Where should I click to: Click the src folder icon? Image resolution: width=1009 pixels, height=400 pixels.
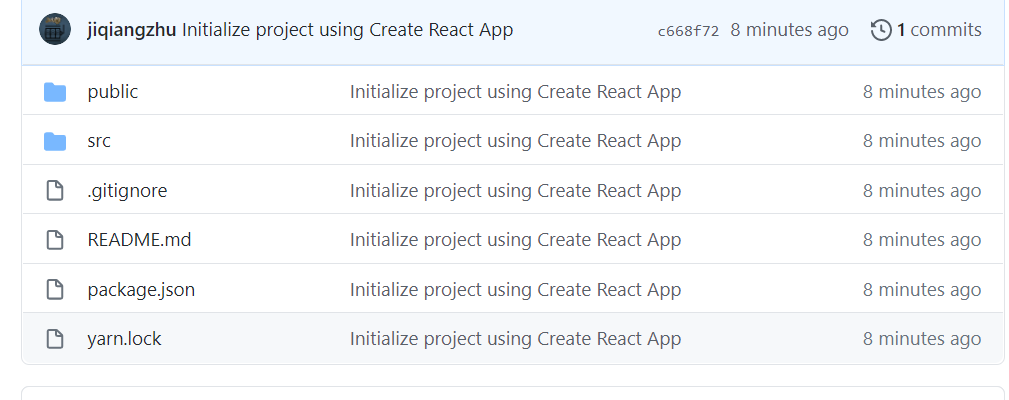55,141
